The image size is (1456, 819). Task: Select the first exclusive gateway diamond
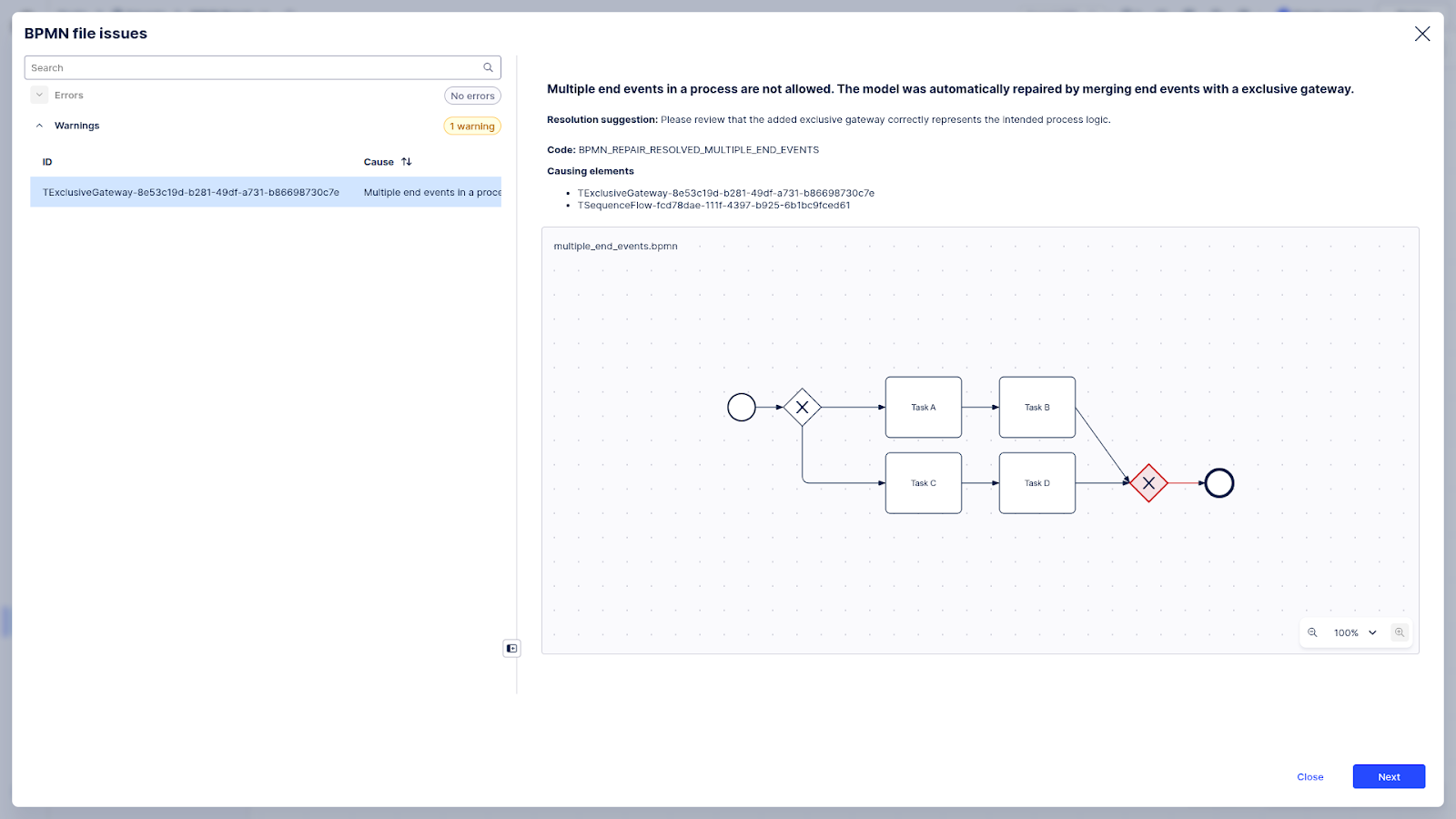[802, 408]
